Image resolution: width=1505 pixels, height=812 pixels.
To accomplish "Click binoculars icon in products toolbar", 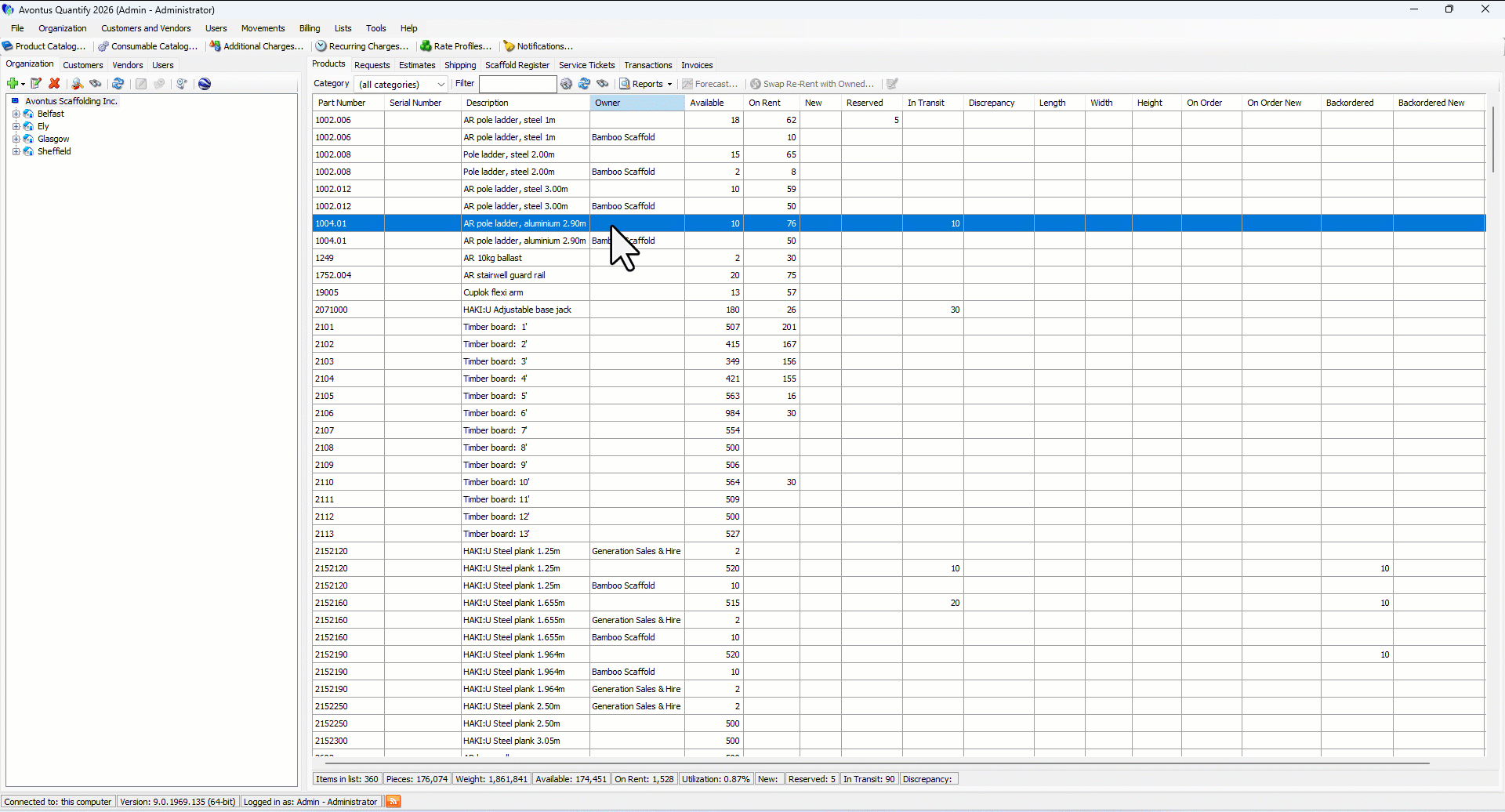I will tap(603, 84).
